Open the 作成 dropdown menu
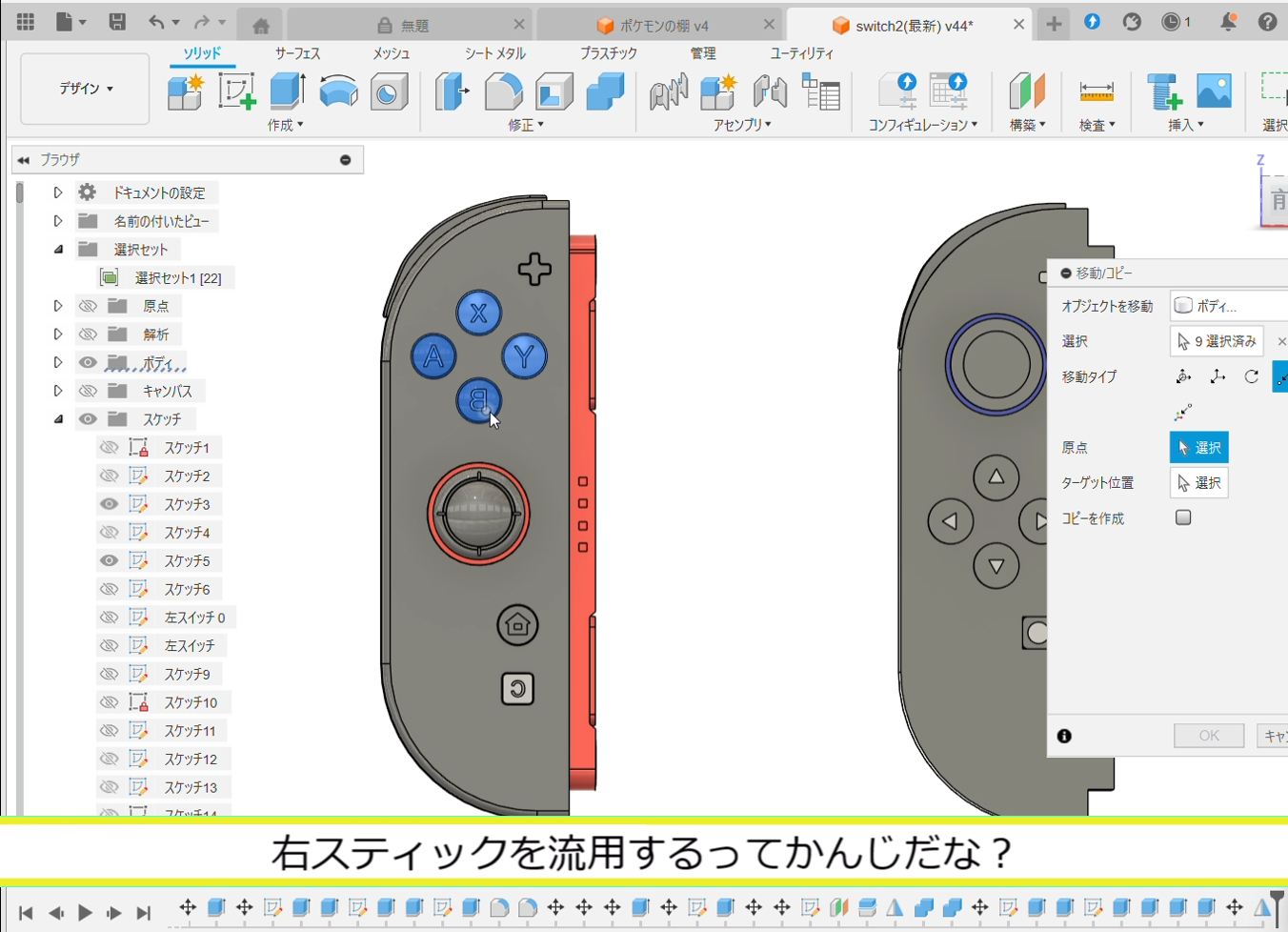This screenshot has width=1288, height=932. tap(285, 125)
